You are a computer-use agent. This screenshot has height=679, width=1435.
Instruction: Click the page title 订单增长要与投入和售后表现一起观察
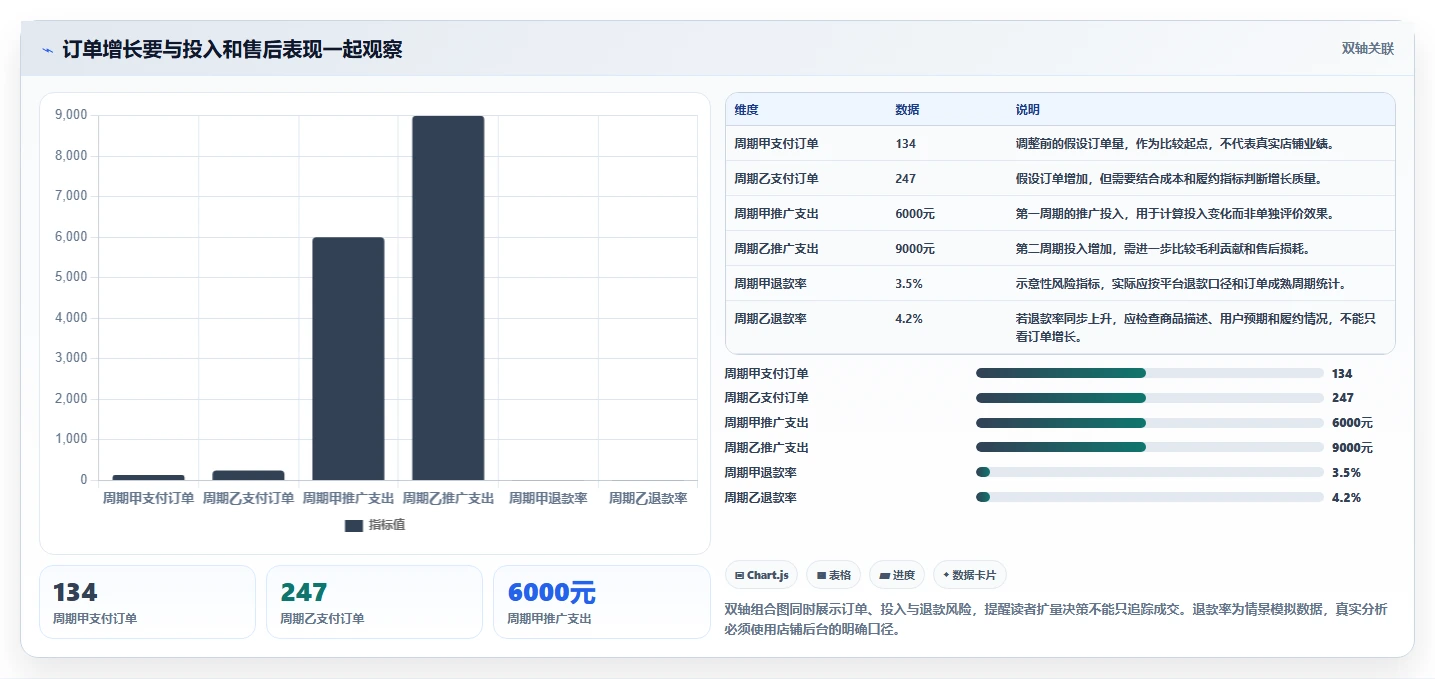[233, 49]
